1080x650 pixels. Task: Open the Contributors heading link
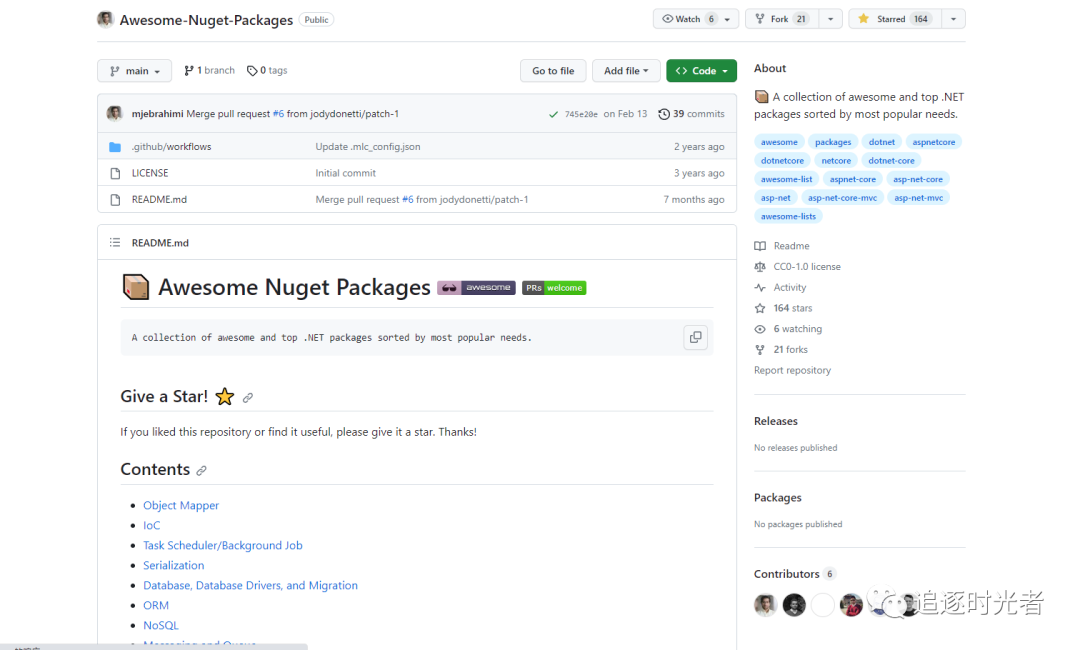(795, 574)
